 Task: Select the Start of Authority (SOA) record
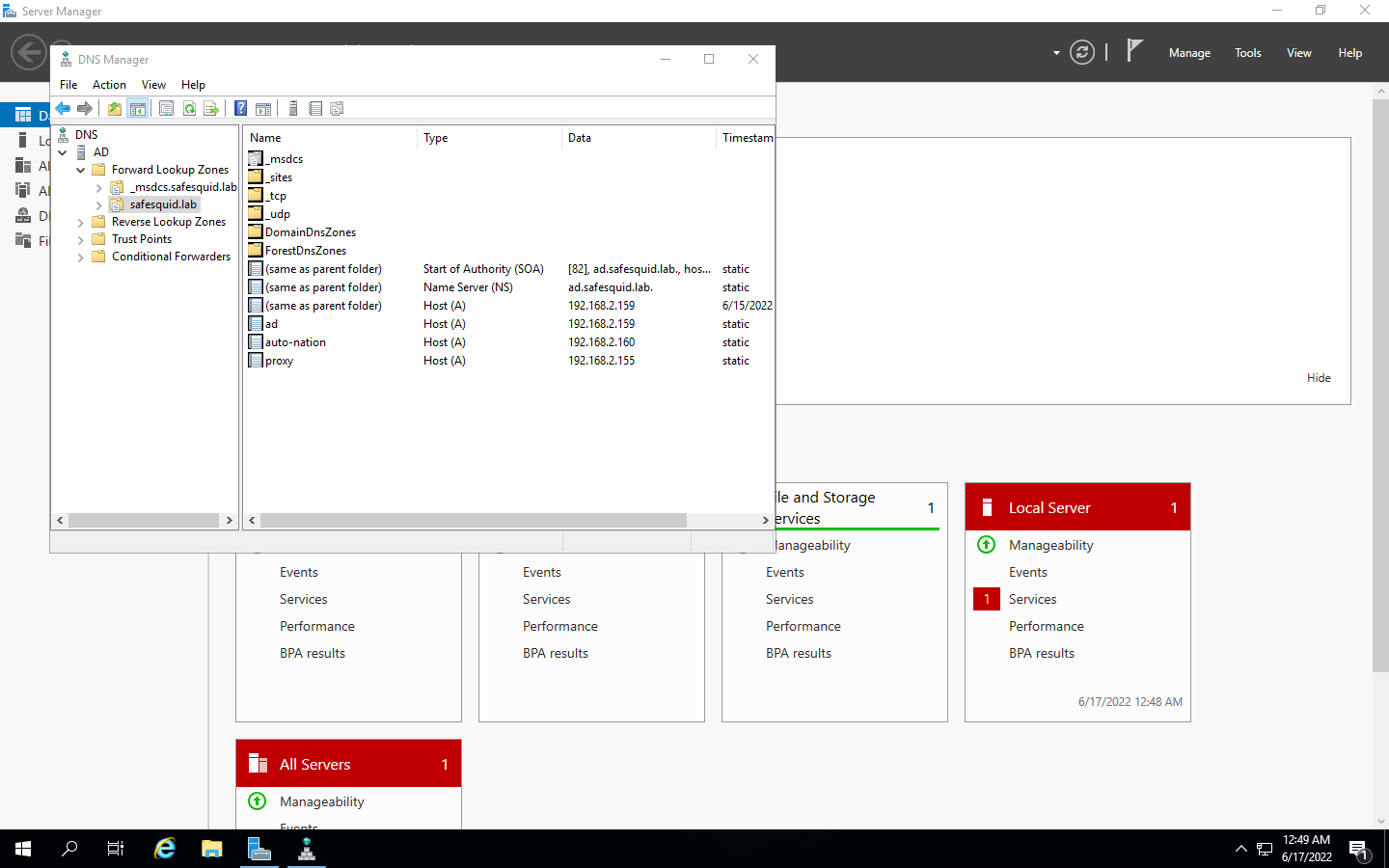[510, 269]
